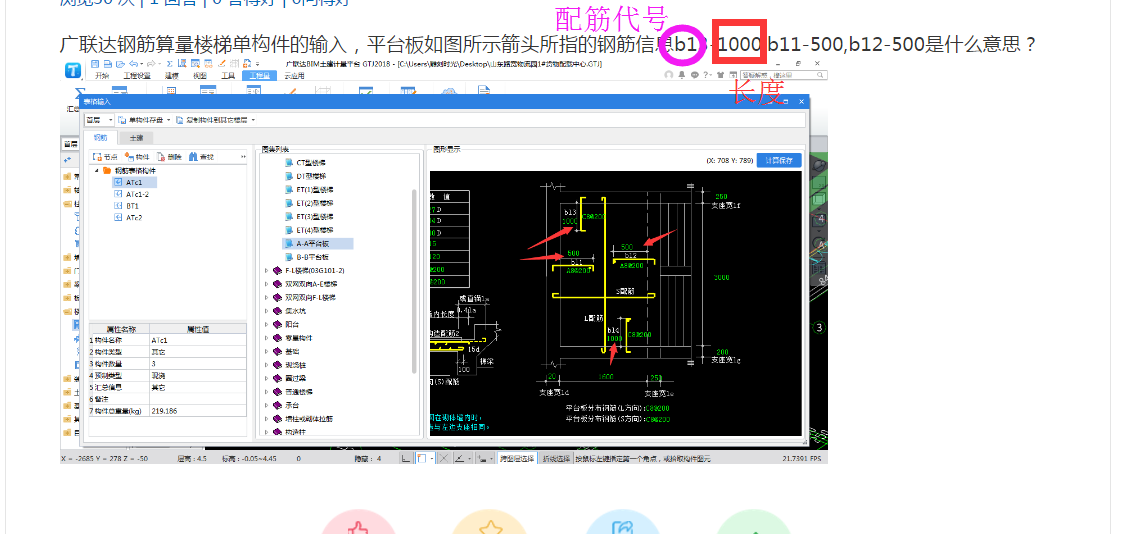Click the sigma sum icon in quick access toolbar
This screenshot has width=1140, height=534.
click(169, 63)
